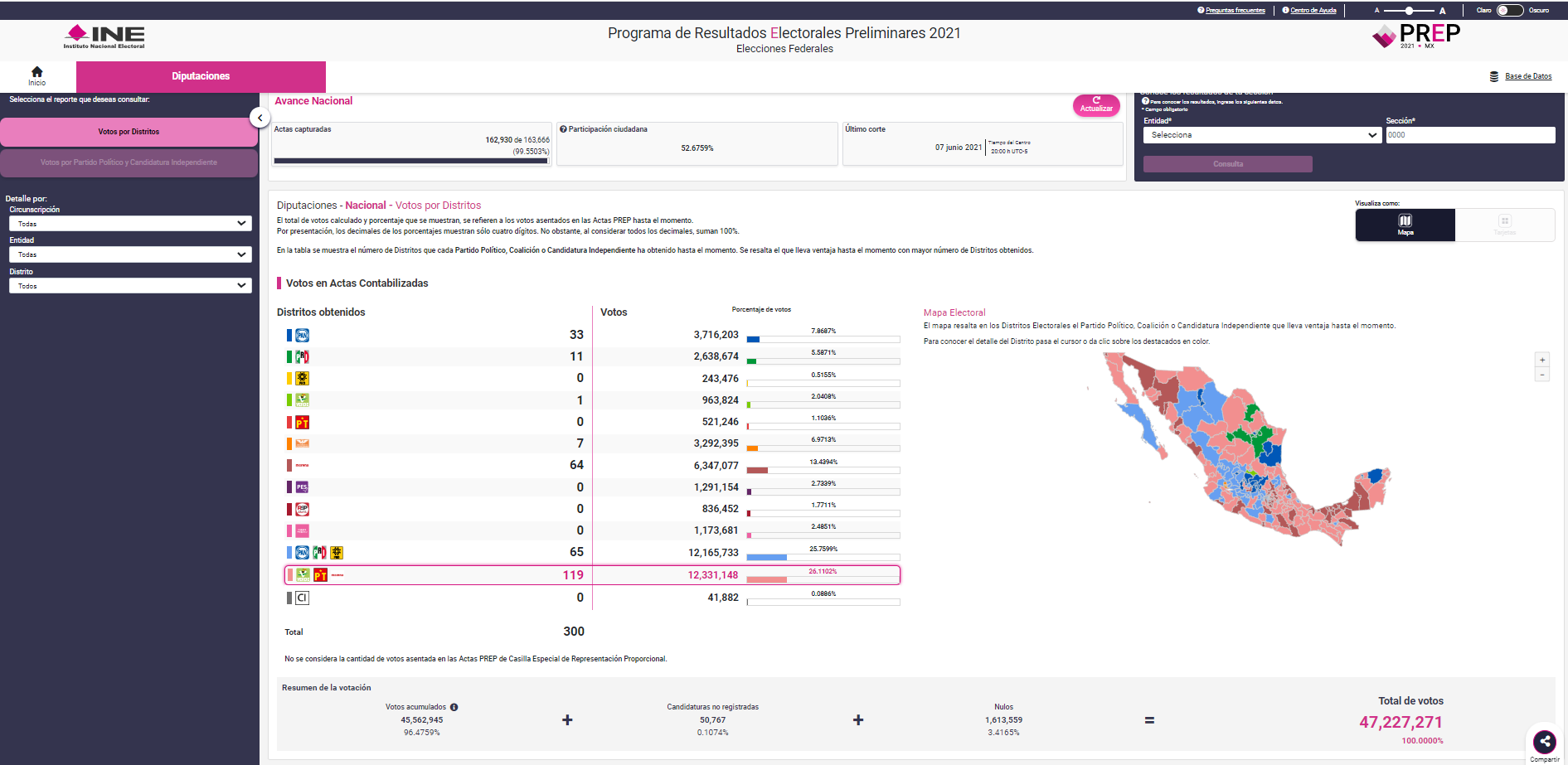Click the PREP 2021 MX logo
1568x765 pixels.
(x=1416, y=36)
